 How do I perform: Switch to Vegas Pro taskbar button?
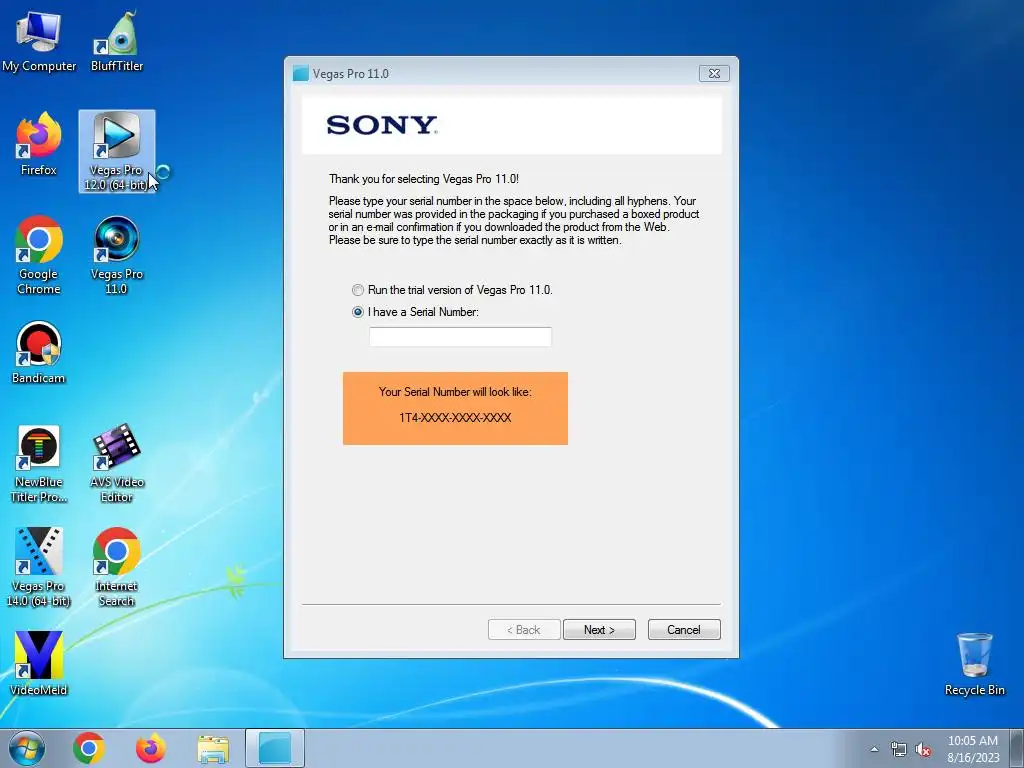[275, 748]
